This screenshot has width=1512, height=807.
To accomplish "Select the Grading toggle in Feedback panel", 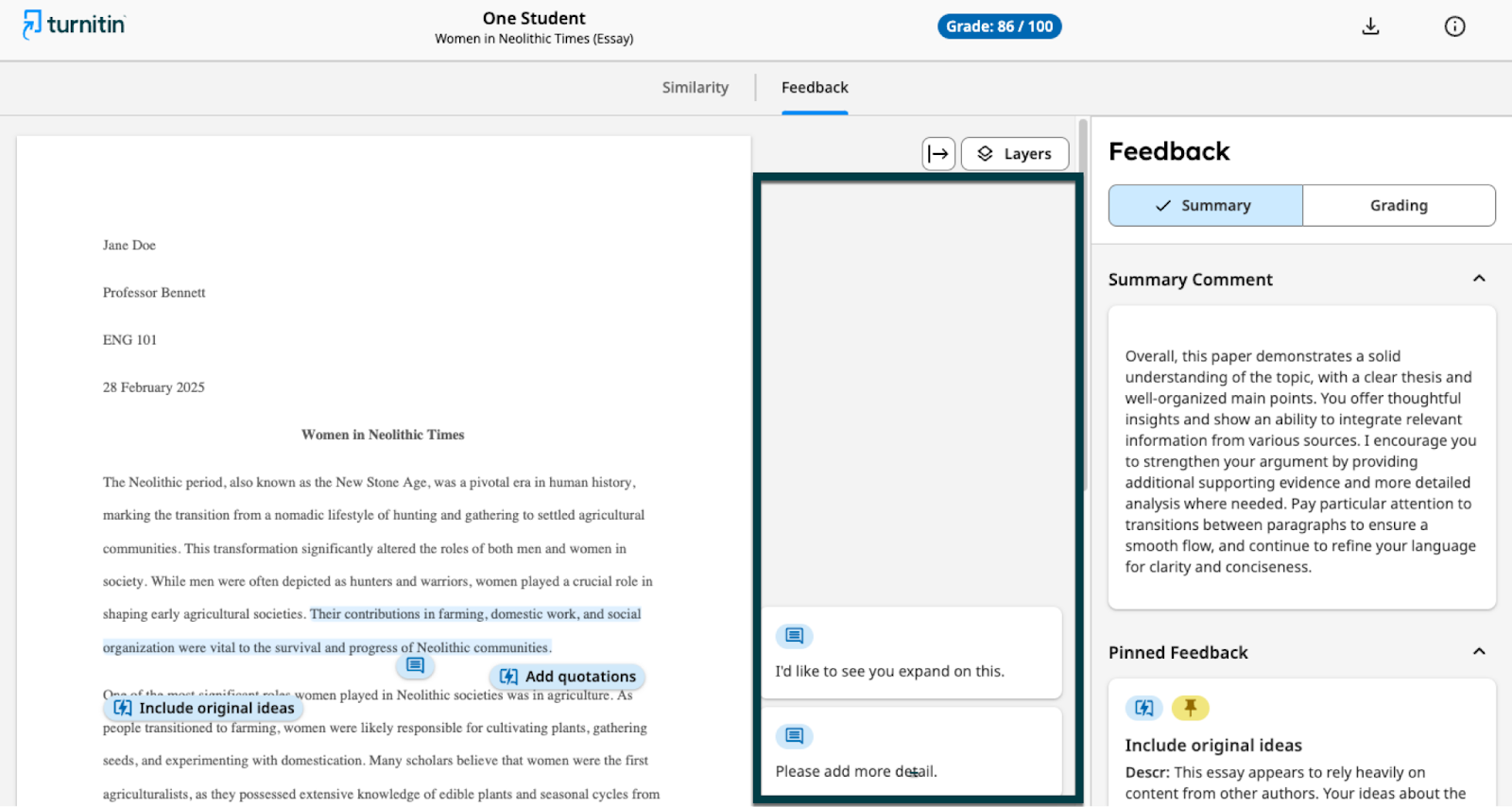I will [1399, 205].
